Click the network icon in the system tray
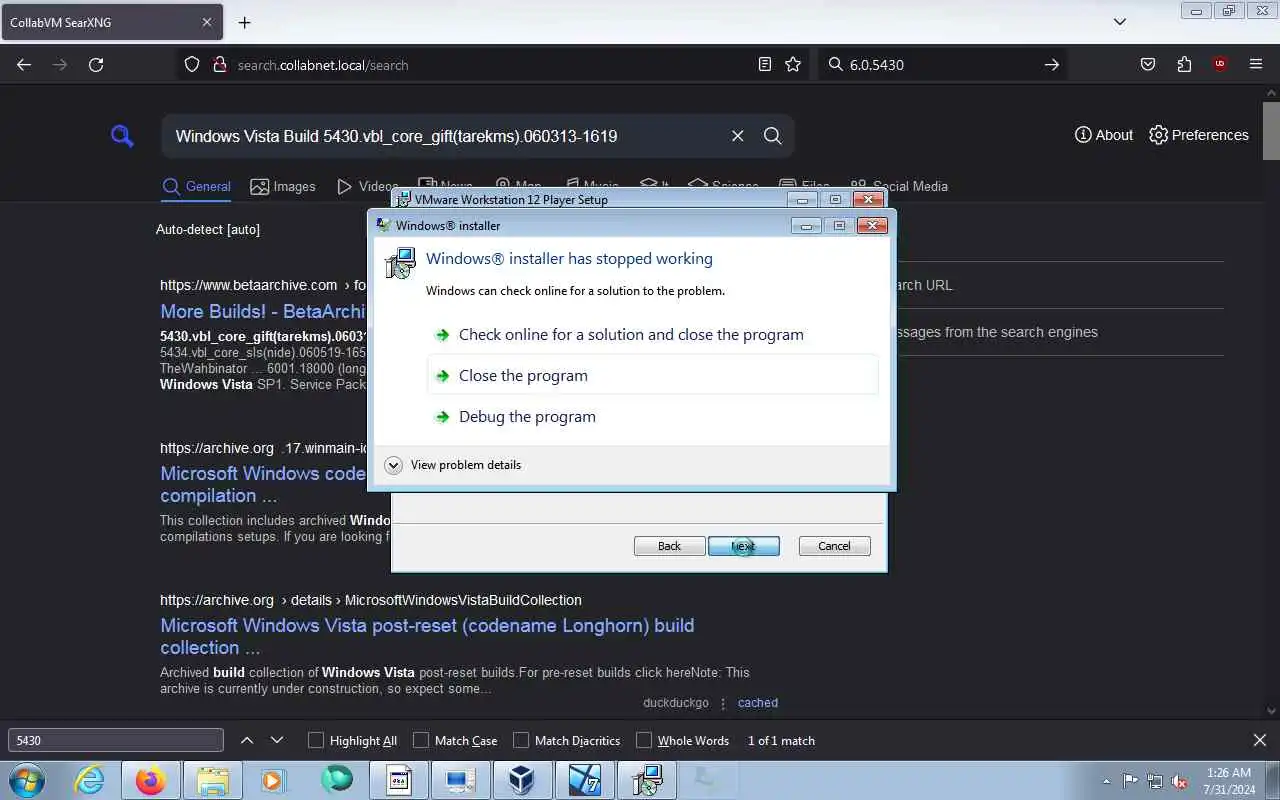The width and height of the screenshot is (1280, 800). coord(1155,781)
